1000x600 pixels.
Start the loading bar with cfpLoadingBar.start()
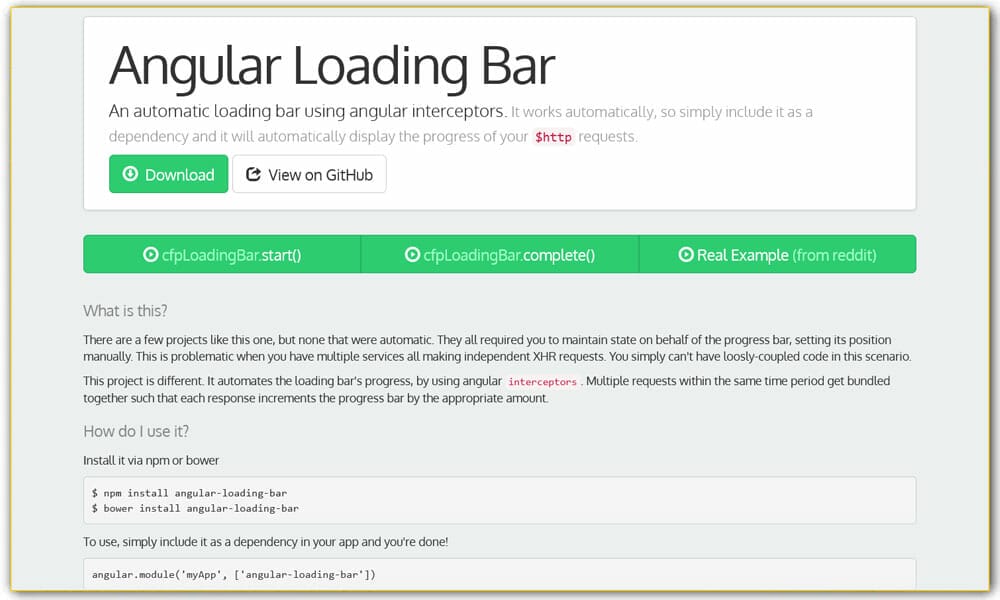click(220, 254)
